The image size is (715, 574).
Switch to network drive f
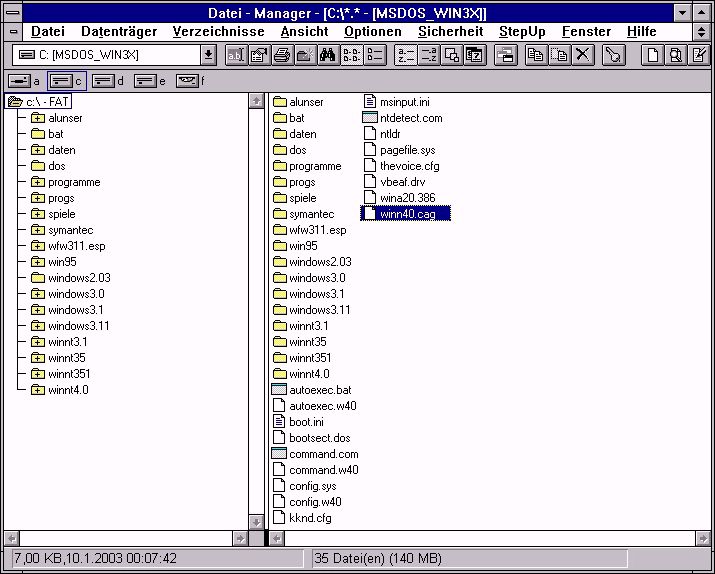point(188,80)
